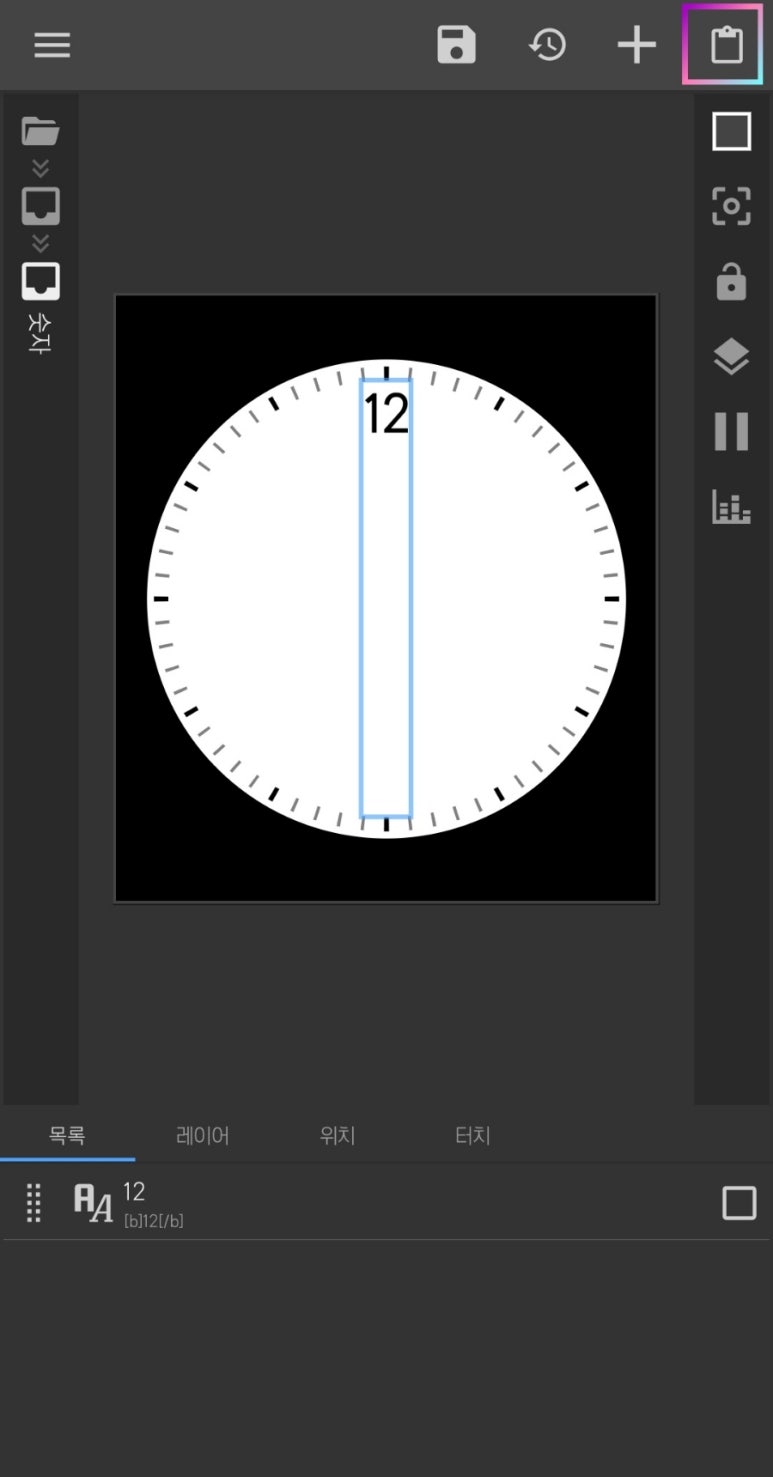Open the history restore icon
Screen dimensions: 773x1477
547,45
